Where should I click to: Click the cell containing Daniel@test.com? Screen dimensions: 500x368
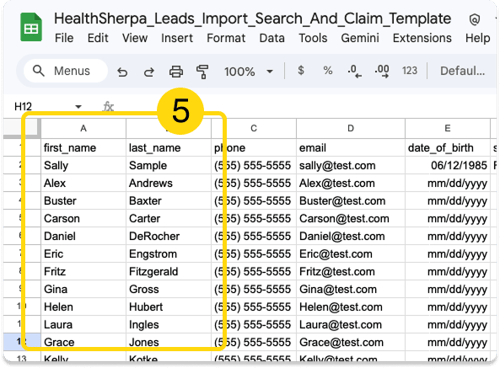click(351, 236)
